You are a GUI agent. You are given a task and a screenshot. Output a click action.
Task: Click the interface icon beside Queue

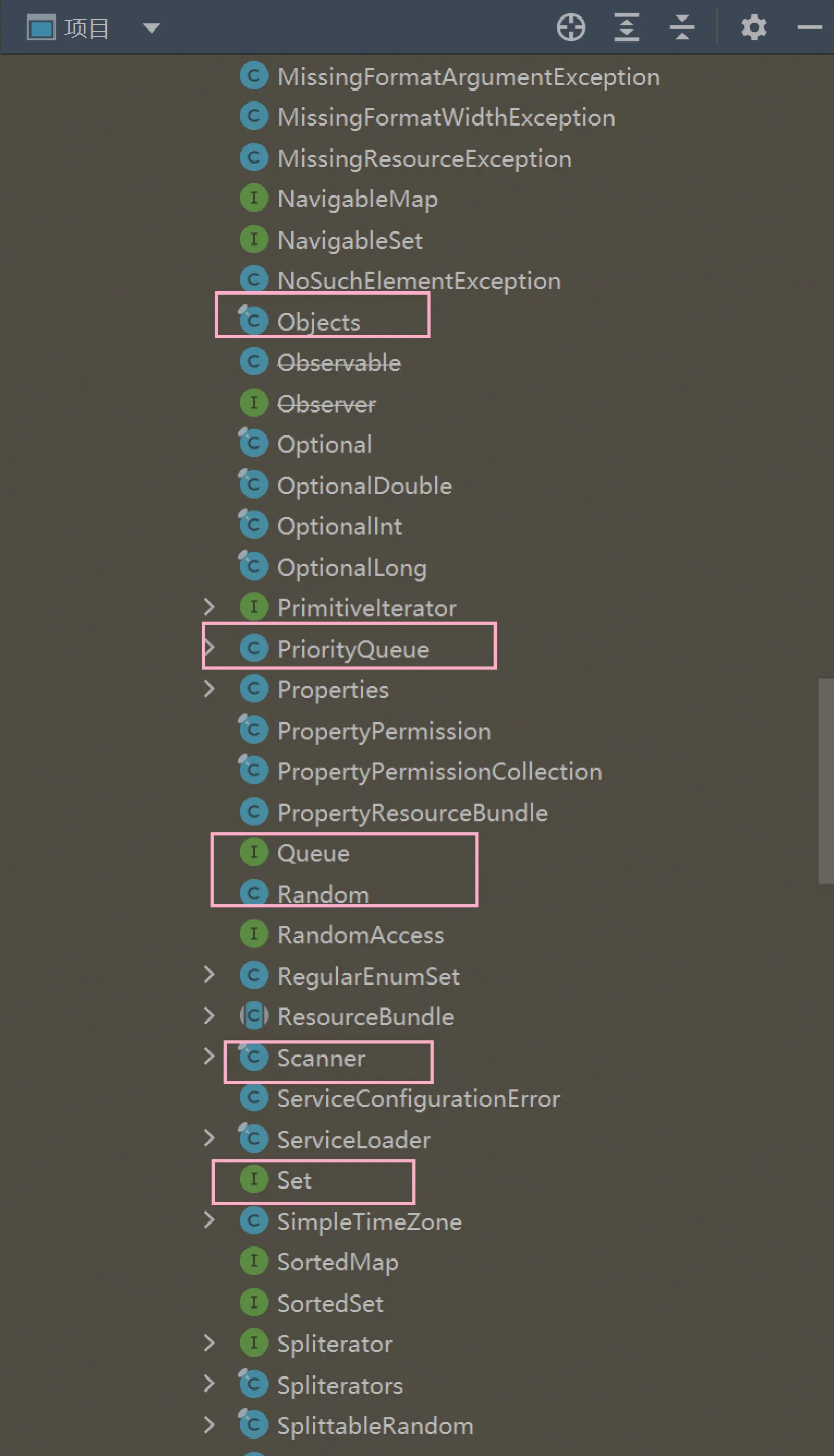click(254, 853)
